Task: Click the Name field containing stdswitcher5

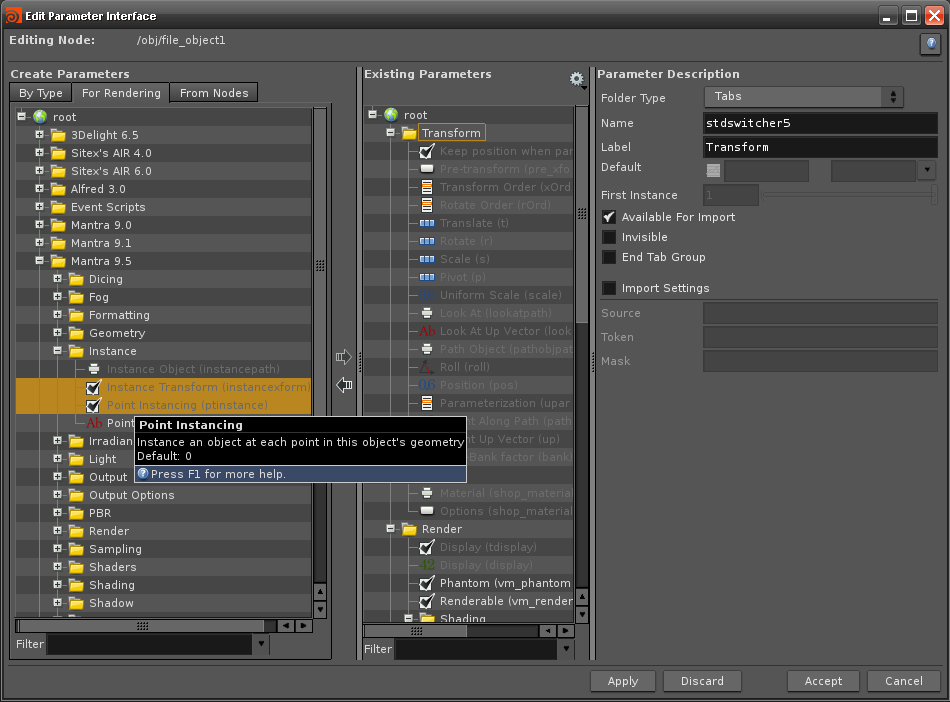Action: click(x=820, y=123)
